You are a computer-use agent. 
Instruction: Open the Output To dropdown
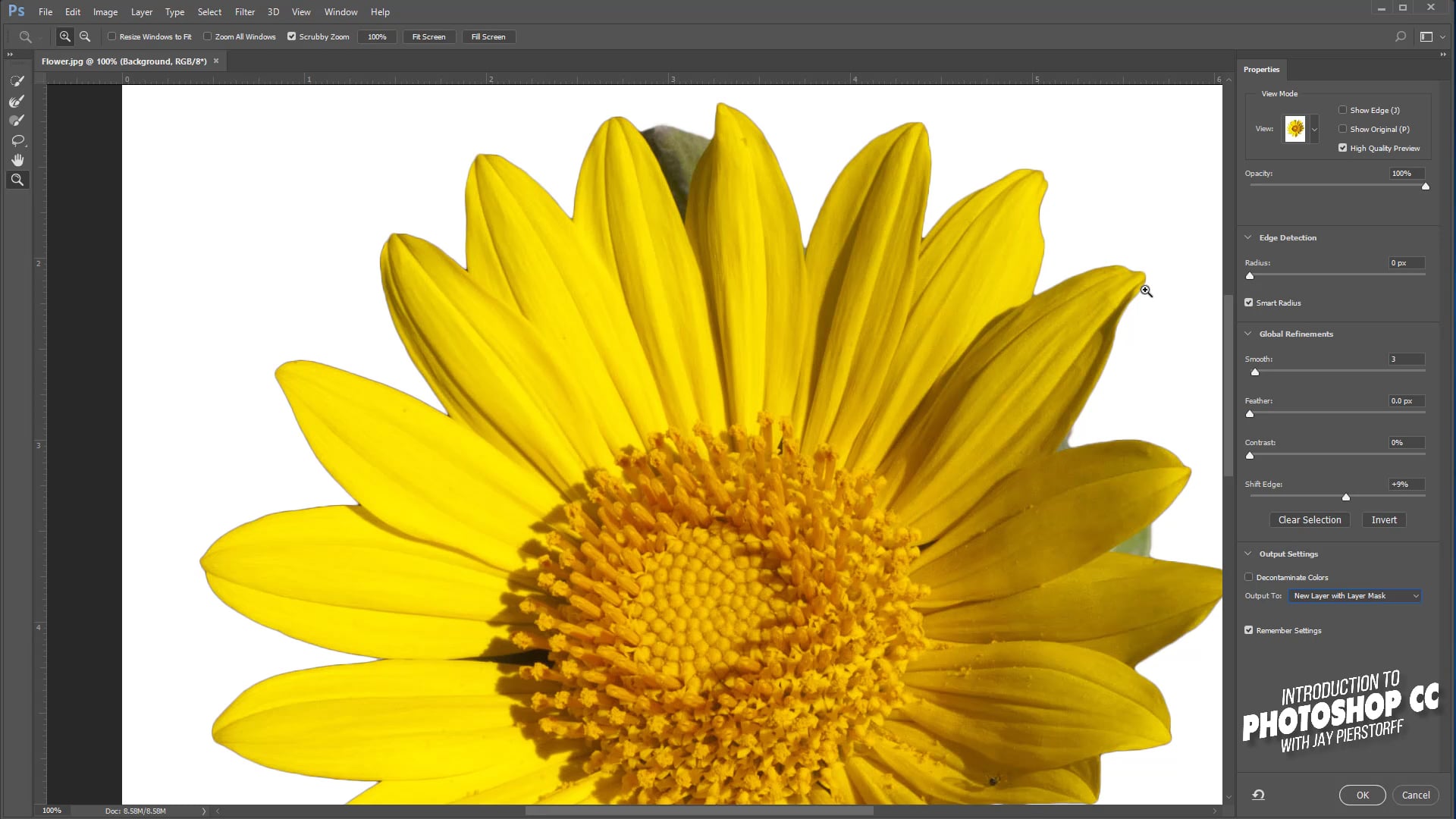click(1354, 596)
